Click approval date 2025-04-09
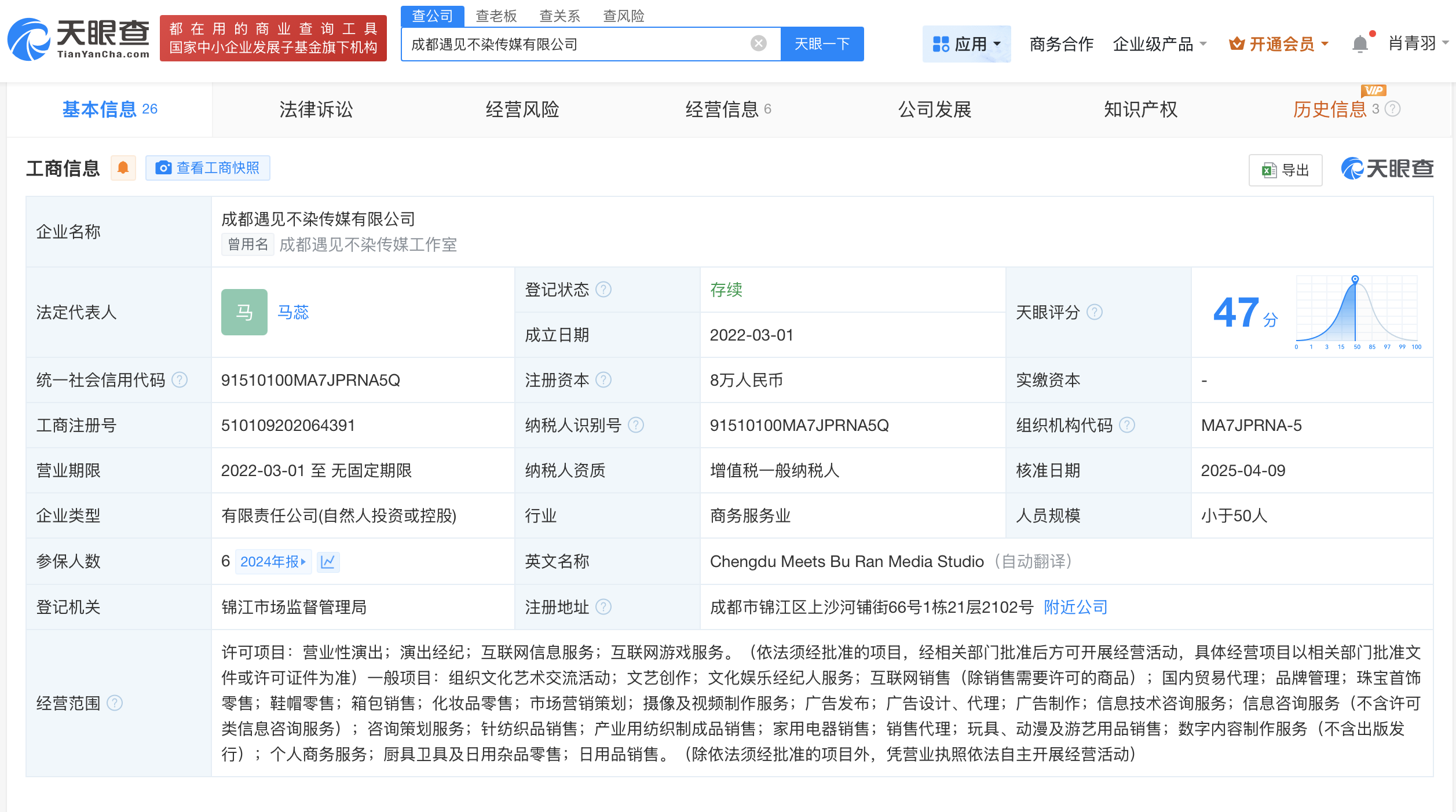This screenshot has height=812, width=1456. pyautogui.click(x=1243, y=470)
